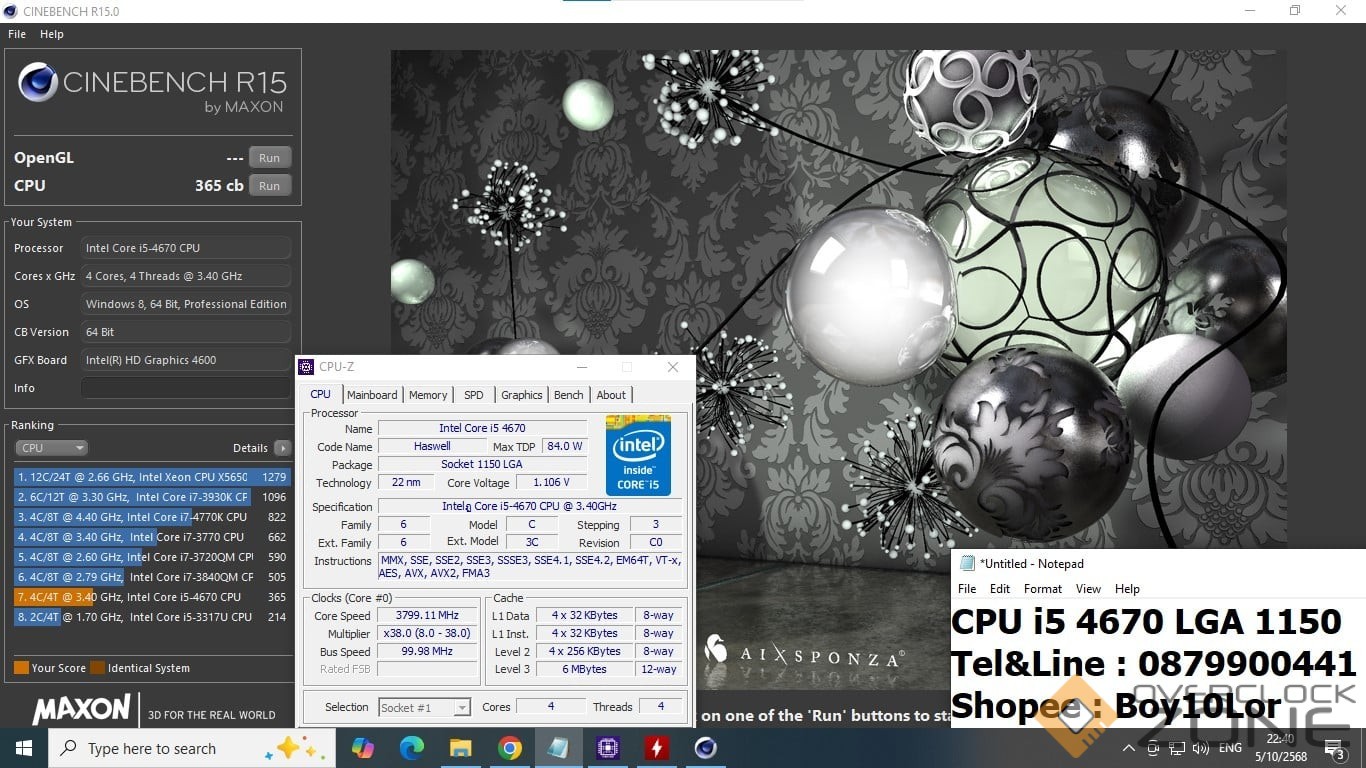Image resolution: width=1366 pixels, height=768 pixels.
Task: Click the Info text field
Action: (186, 388)
